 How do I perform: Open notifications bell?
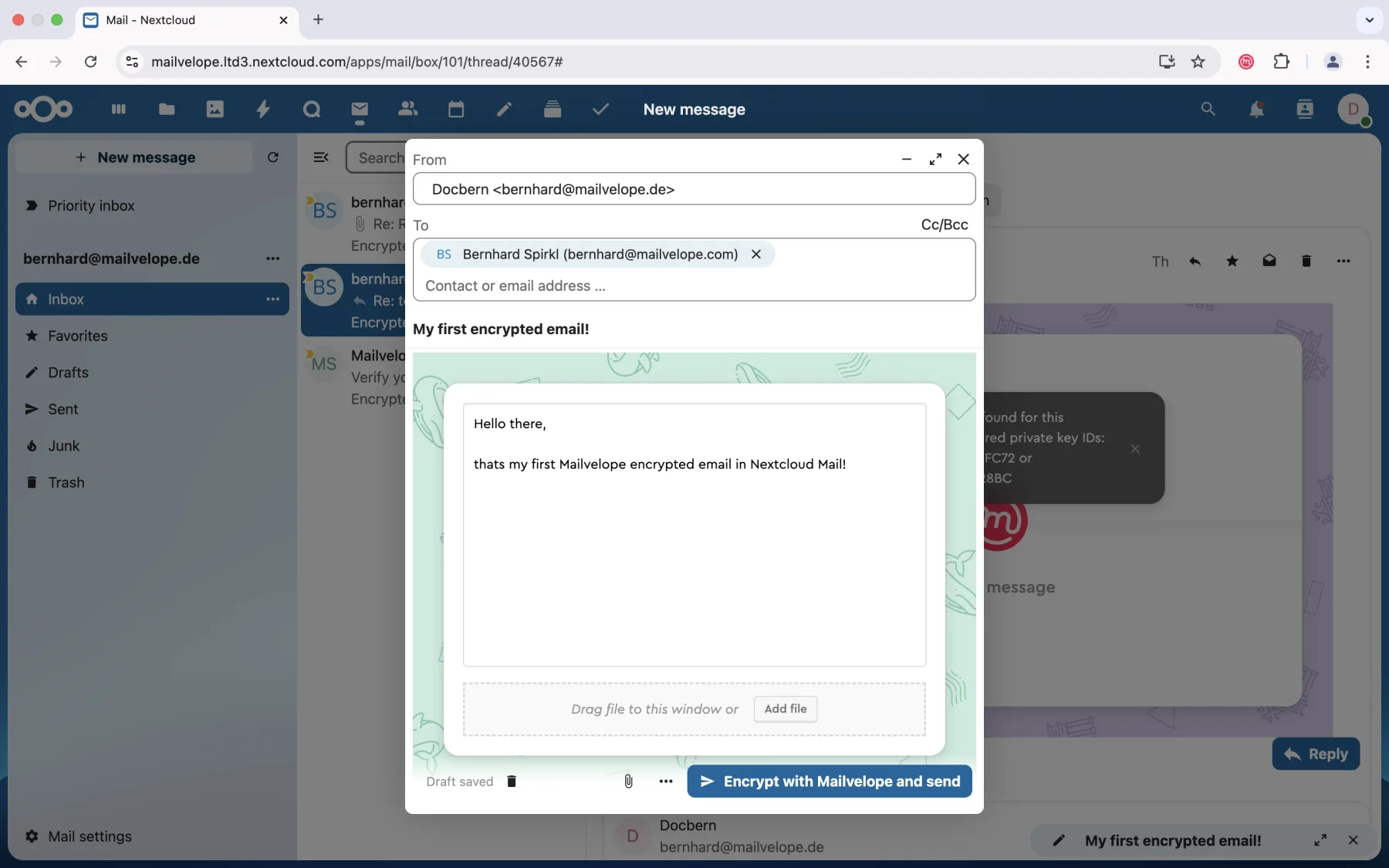[x=1256, y=110]
